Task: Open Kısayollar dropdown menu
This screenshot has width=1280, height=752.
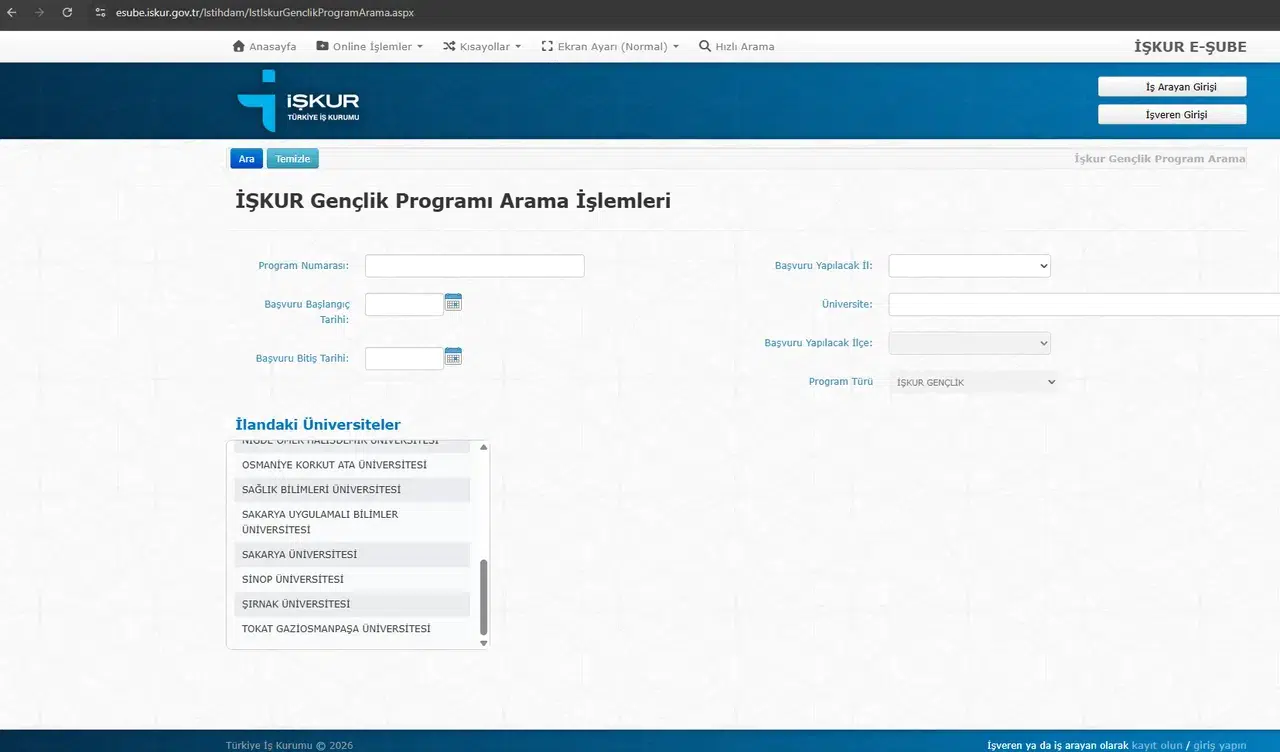Action: point(482,46)
